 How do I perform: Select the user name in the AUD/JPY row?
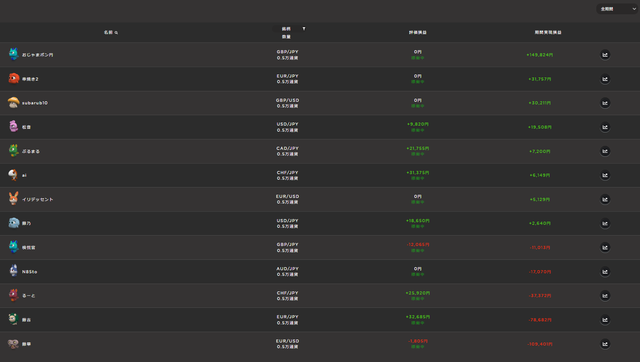coord(29,271)
